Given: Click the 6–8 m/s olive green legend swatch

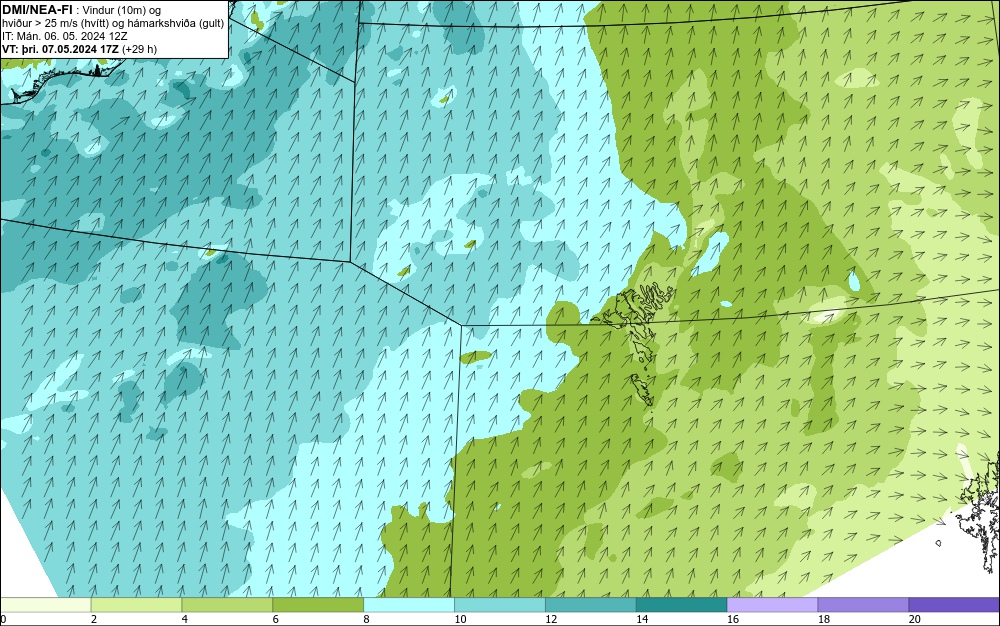Looking at the screenshot, I should 318,605.
